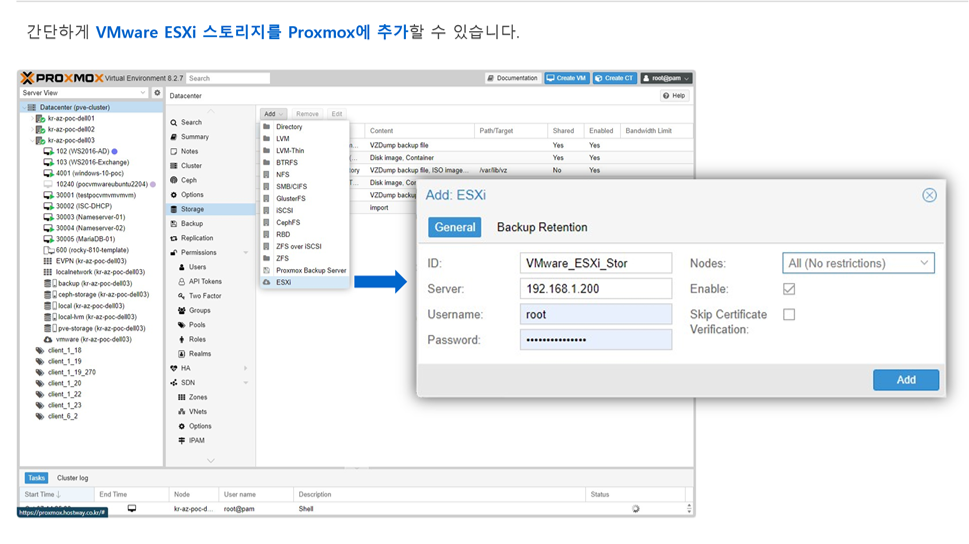The height and width of the screenshot is (544, 969).
Task: Open the Ceph panel
Action: coord(184,180)
